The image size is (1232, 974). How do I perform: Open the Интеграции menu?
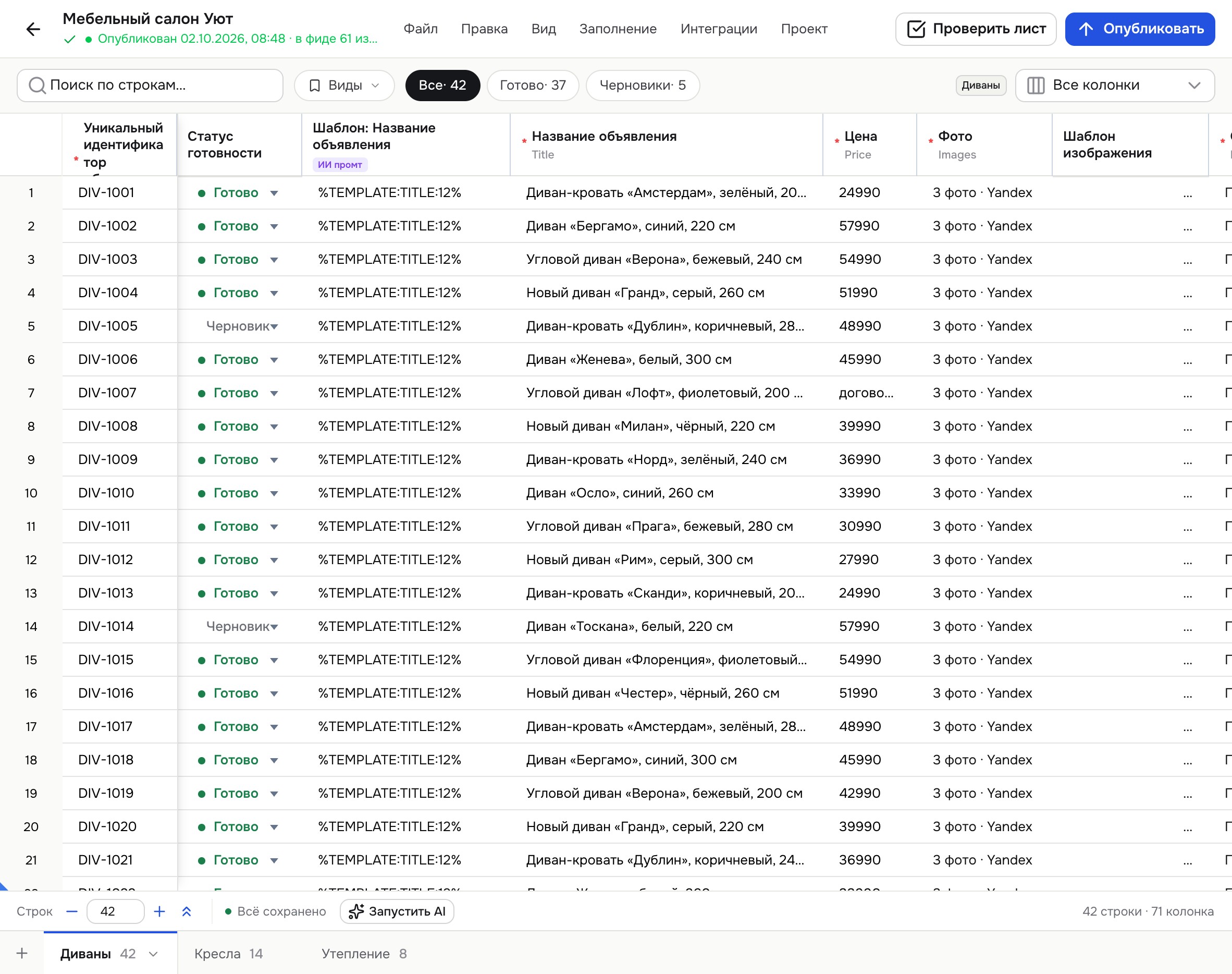point(719,29)
